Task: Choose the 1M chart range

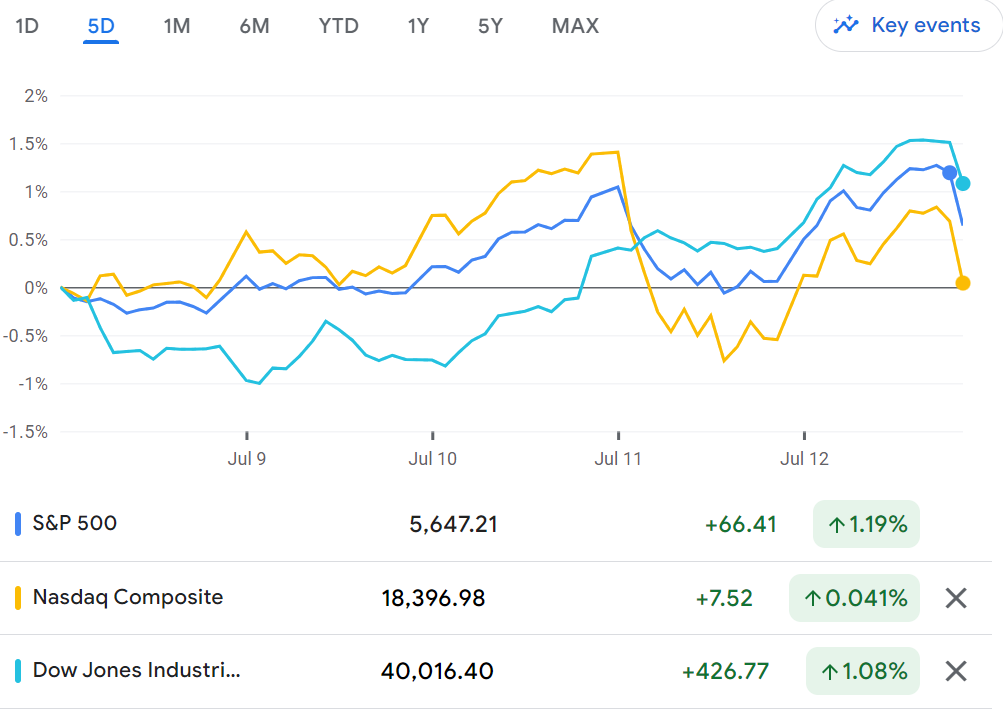Action: click(177, 26)
